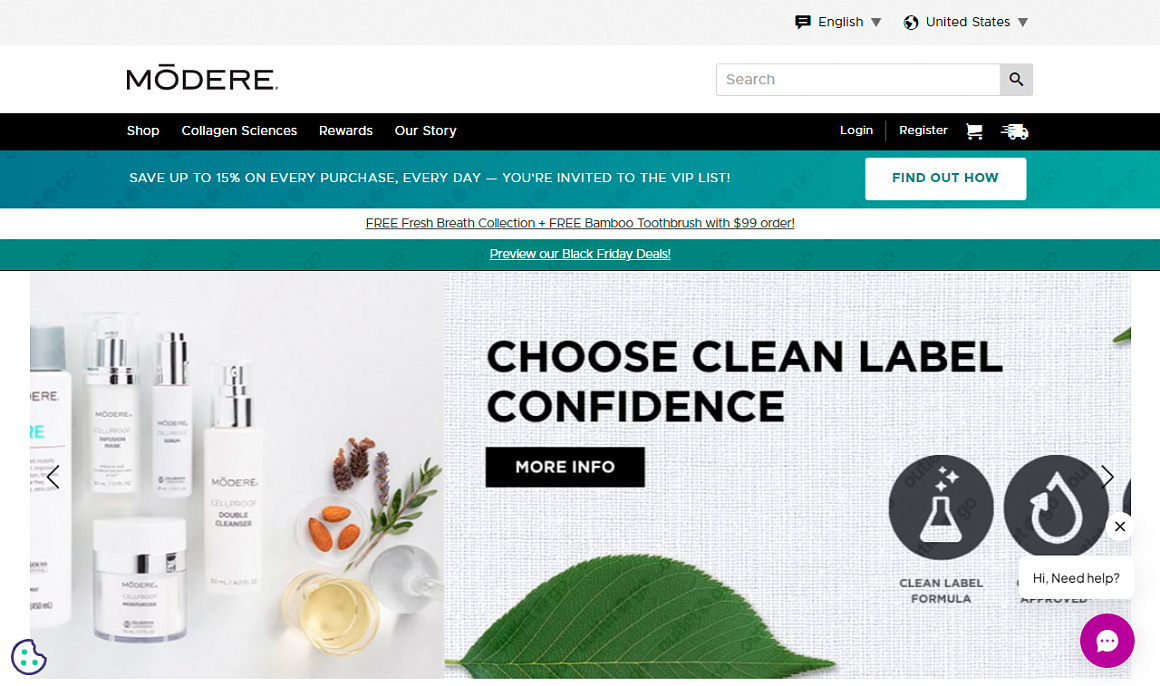Open the Shop menu
Image resolution: width=1160 pixels, height=686 pixels.
tap(143, 130)
